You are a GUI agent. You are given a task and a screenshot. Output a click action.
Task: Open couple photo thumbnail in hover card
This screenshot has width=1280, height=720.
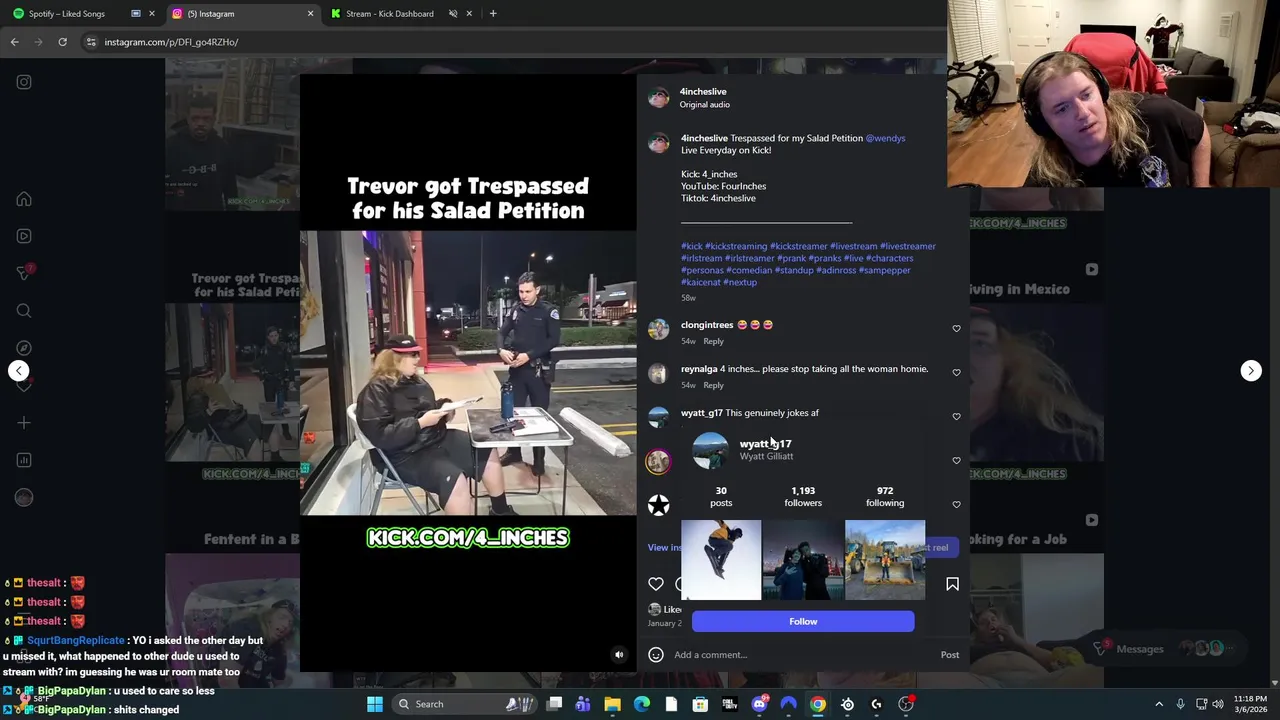coord(803,560)
